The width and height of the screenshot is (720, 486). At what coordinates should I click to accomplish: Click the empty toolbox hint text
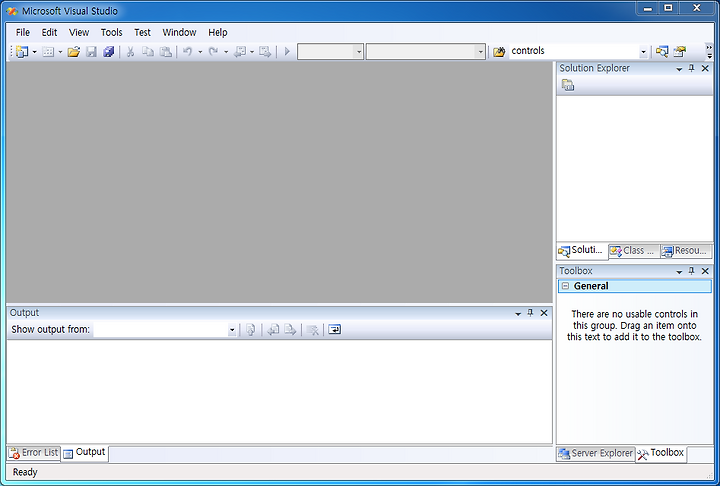634,325
